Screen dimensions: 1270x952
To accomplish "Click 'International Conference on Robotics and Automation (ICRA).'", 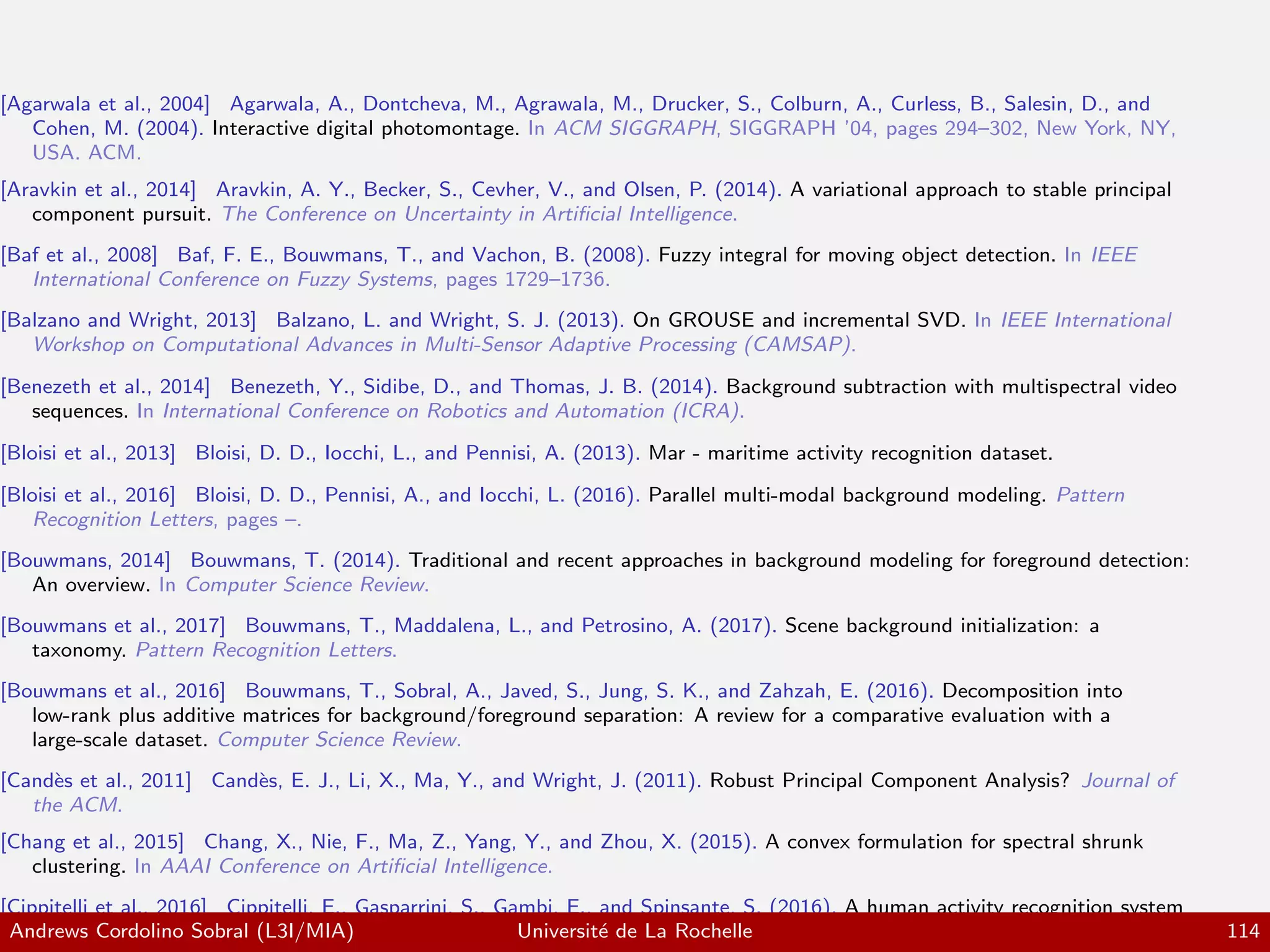I will (x=453, y=412).
